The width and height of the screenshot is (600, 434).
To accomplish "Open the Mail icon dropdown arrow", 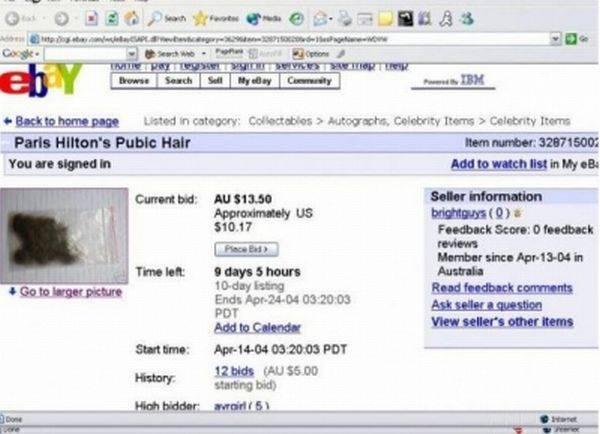I will [331, 18].
